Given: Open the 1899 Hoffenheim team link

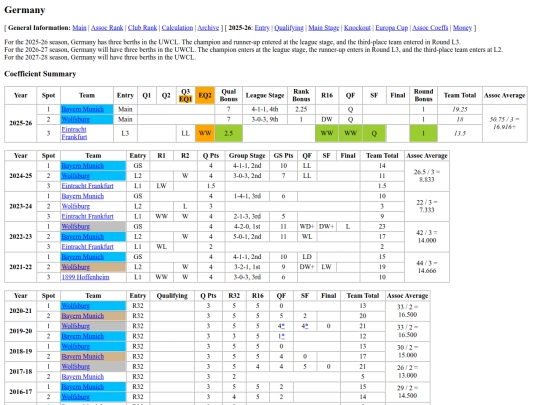Looking at the screenshot, I should tap(85, 277).
